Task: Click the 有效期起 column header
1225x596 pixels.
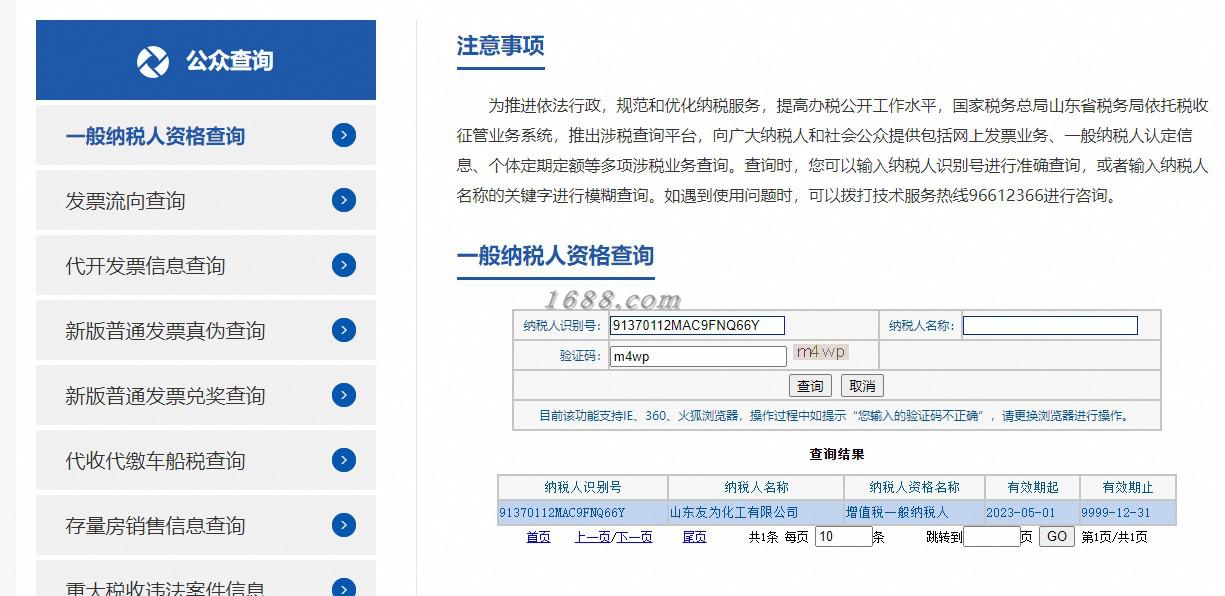Action: [1032, 487]
